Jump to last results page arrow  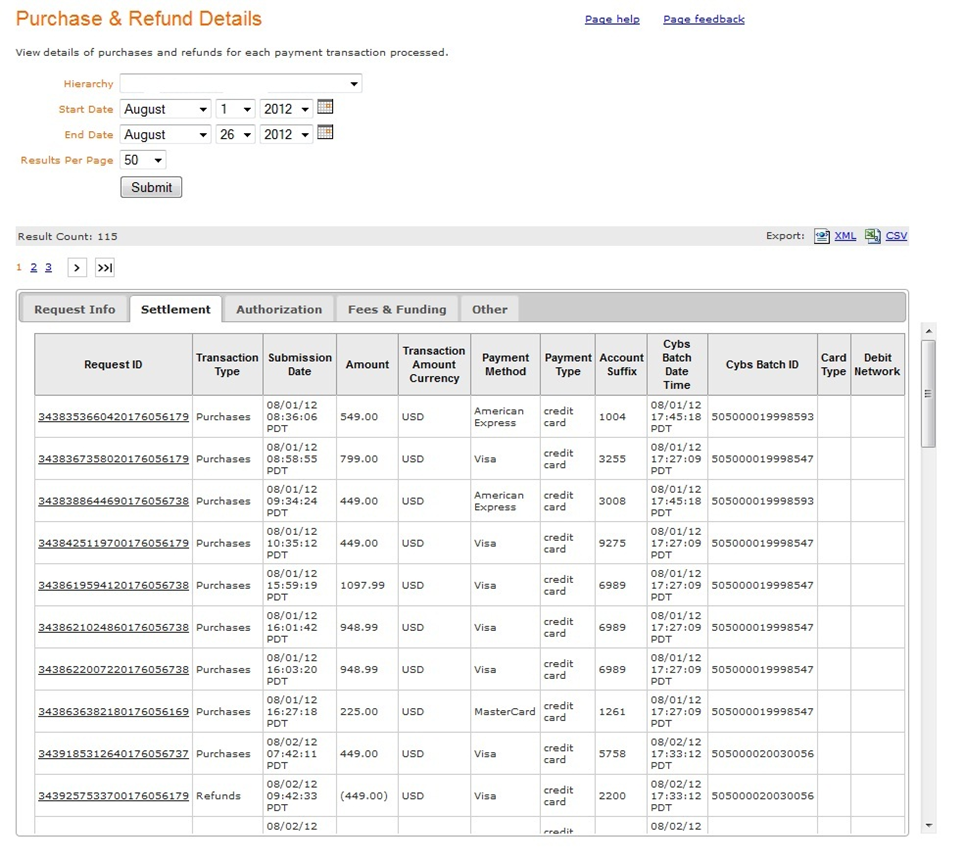[105, 268]
